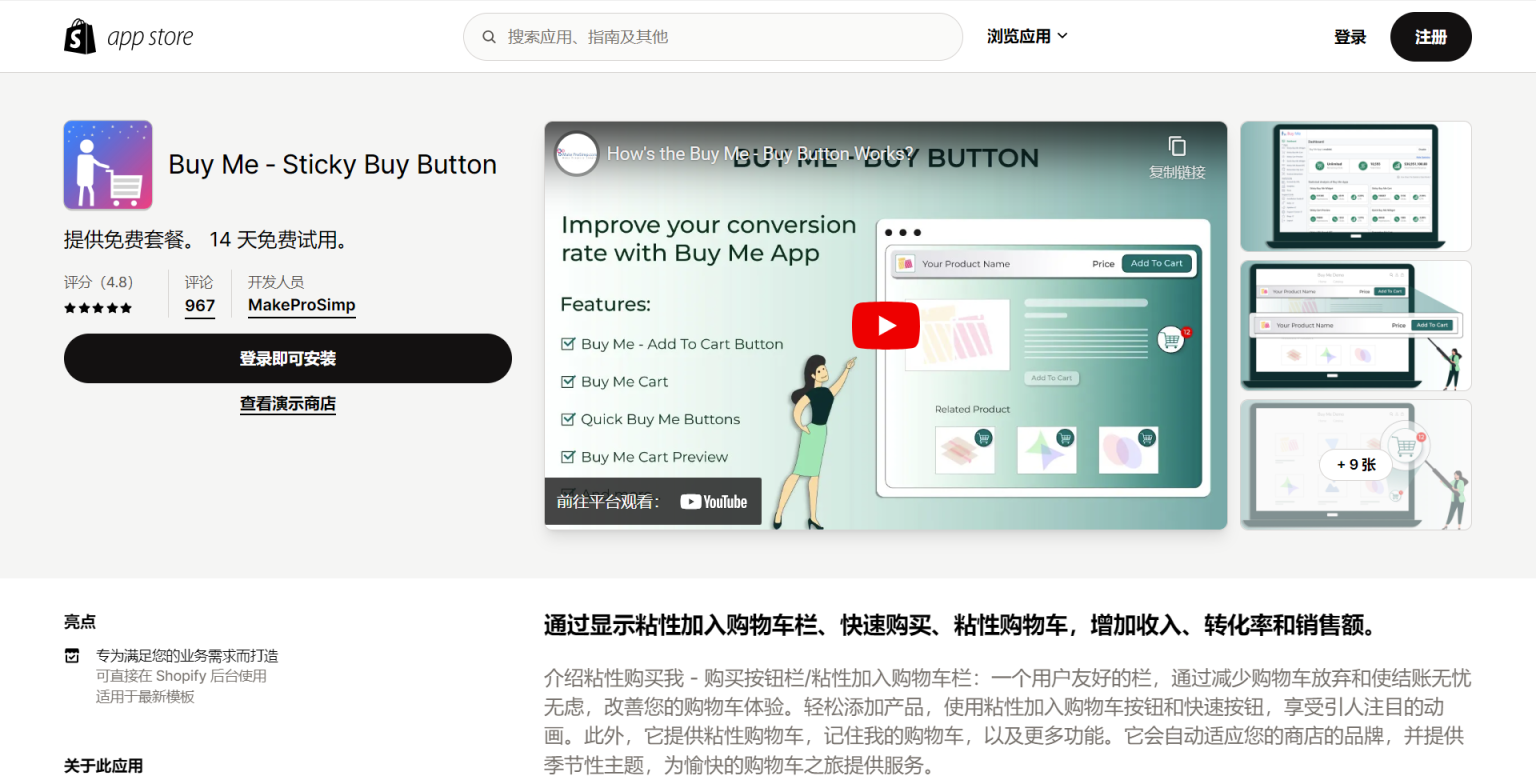The height and width of the screenshot is (776, 1536).
Task: Click the magnifier icon in the search bar
Action: (x=489, y=36)
